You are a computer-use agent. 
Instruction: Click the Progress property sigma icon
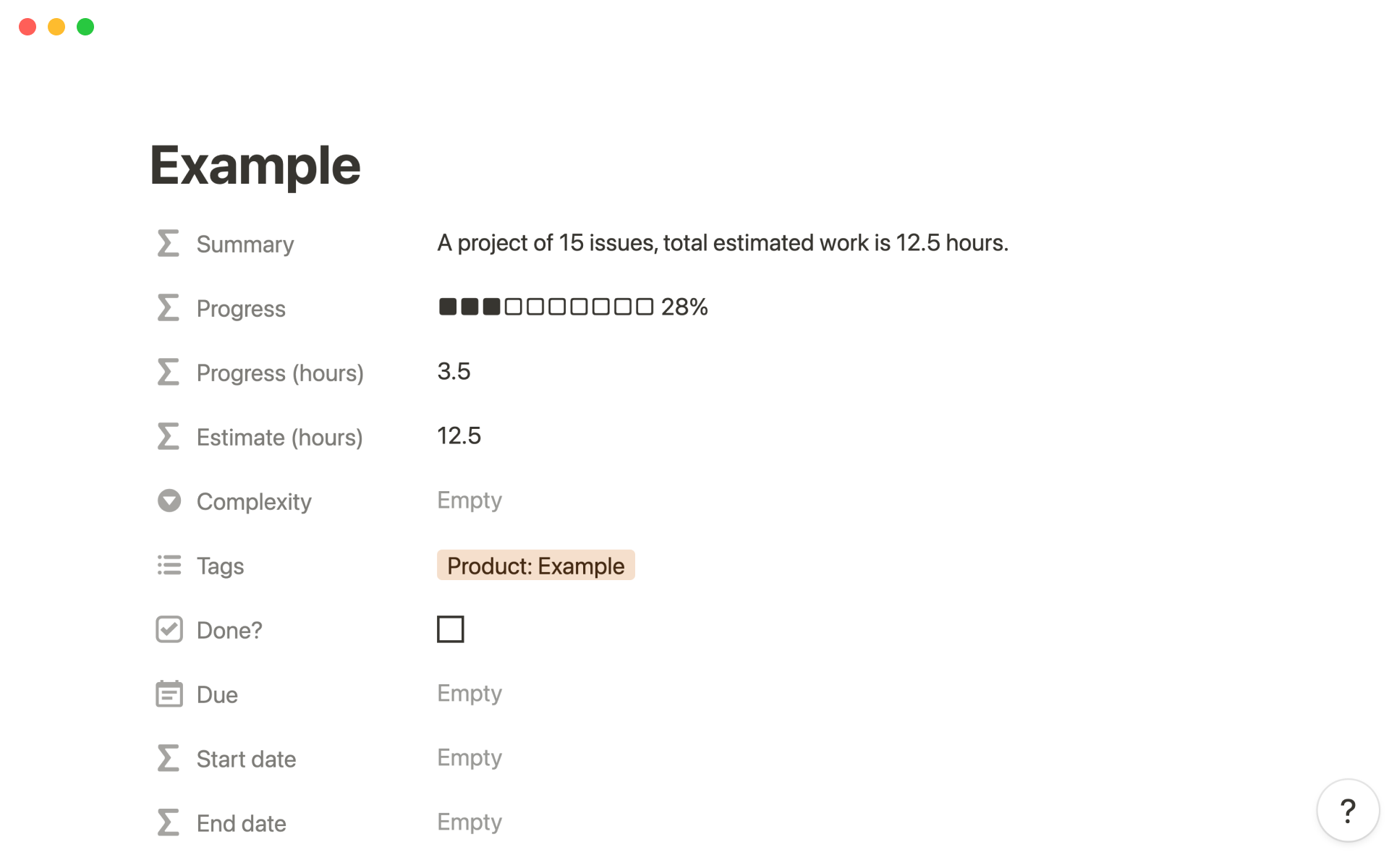[x=167, y=307]
